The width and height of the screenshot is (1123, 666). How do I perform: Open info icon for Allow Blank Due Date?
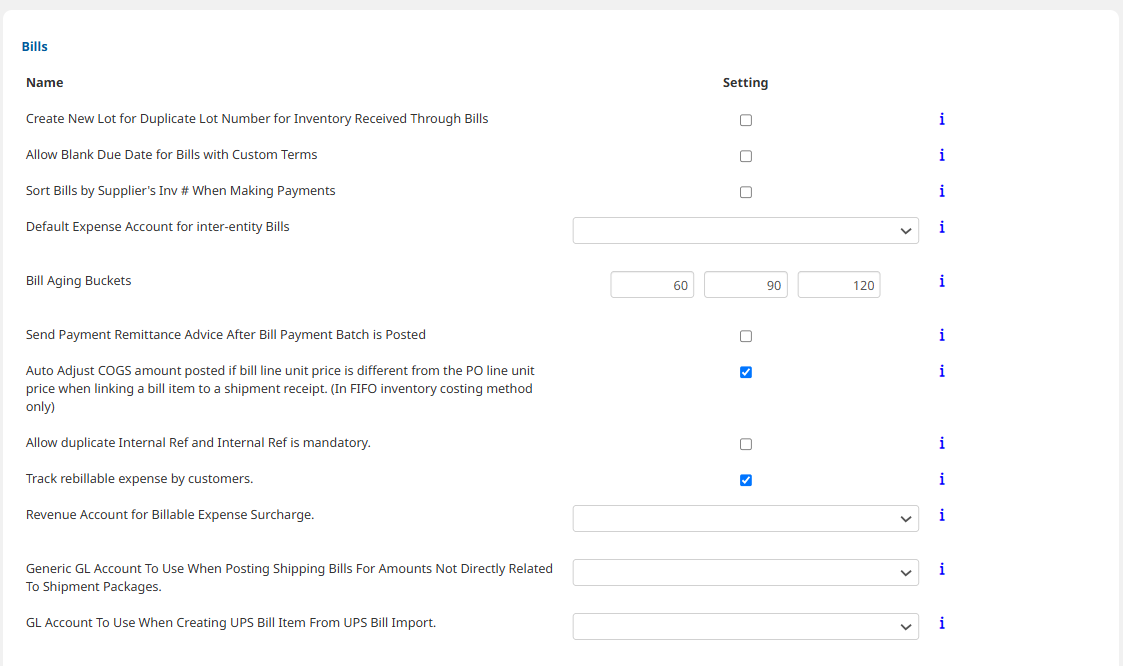click(942, 155)
